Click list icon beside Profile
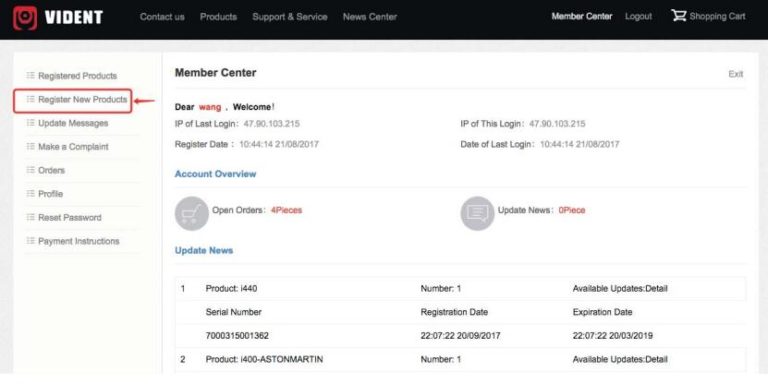Screen dimensions: 768x384 pyautogui.click(x=30, y=193)
